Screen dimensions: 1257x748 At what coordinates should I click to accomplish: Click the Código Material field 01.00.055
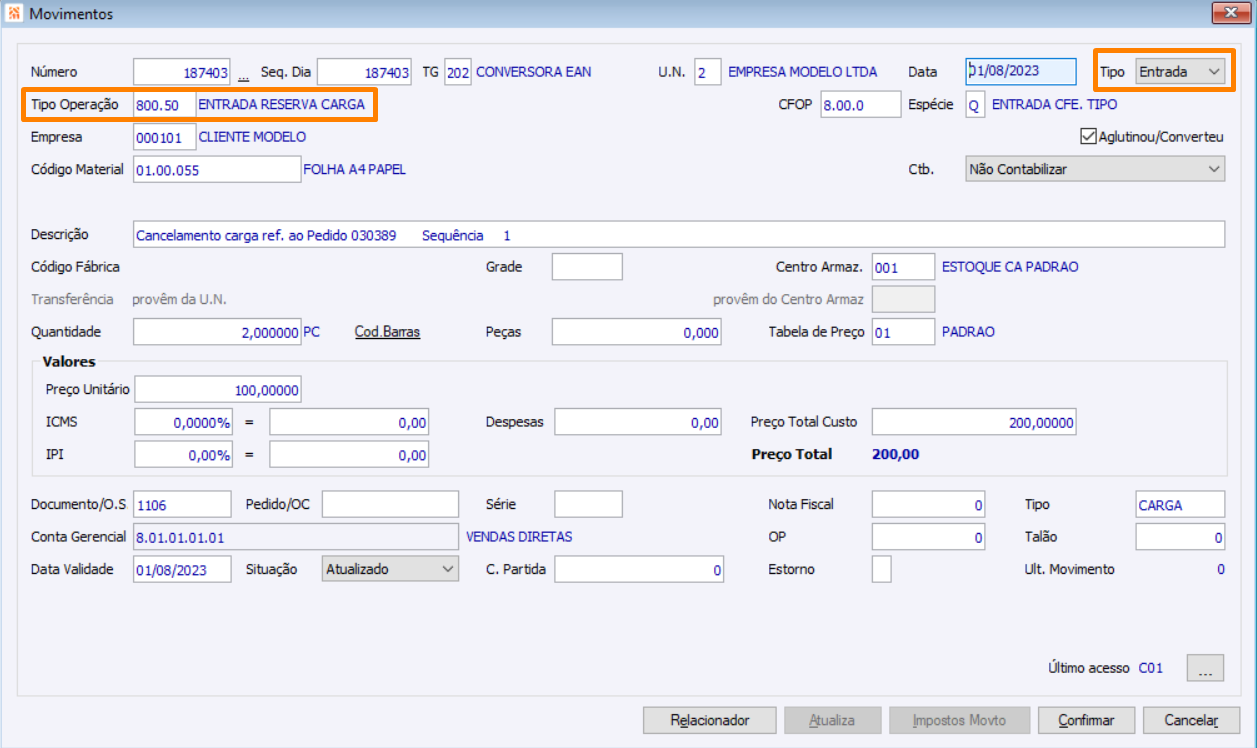(x=217, y=169)
